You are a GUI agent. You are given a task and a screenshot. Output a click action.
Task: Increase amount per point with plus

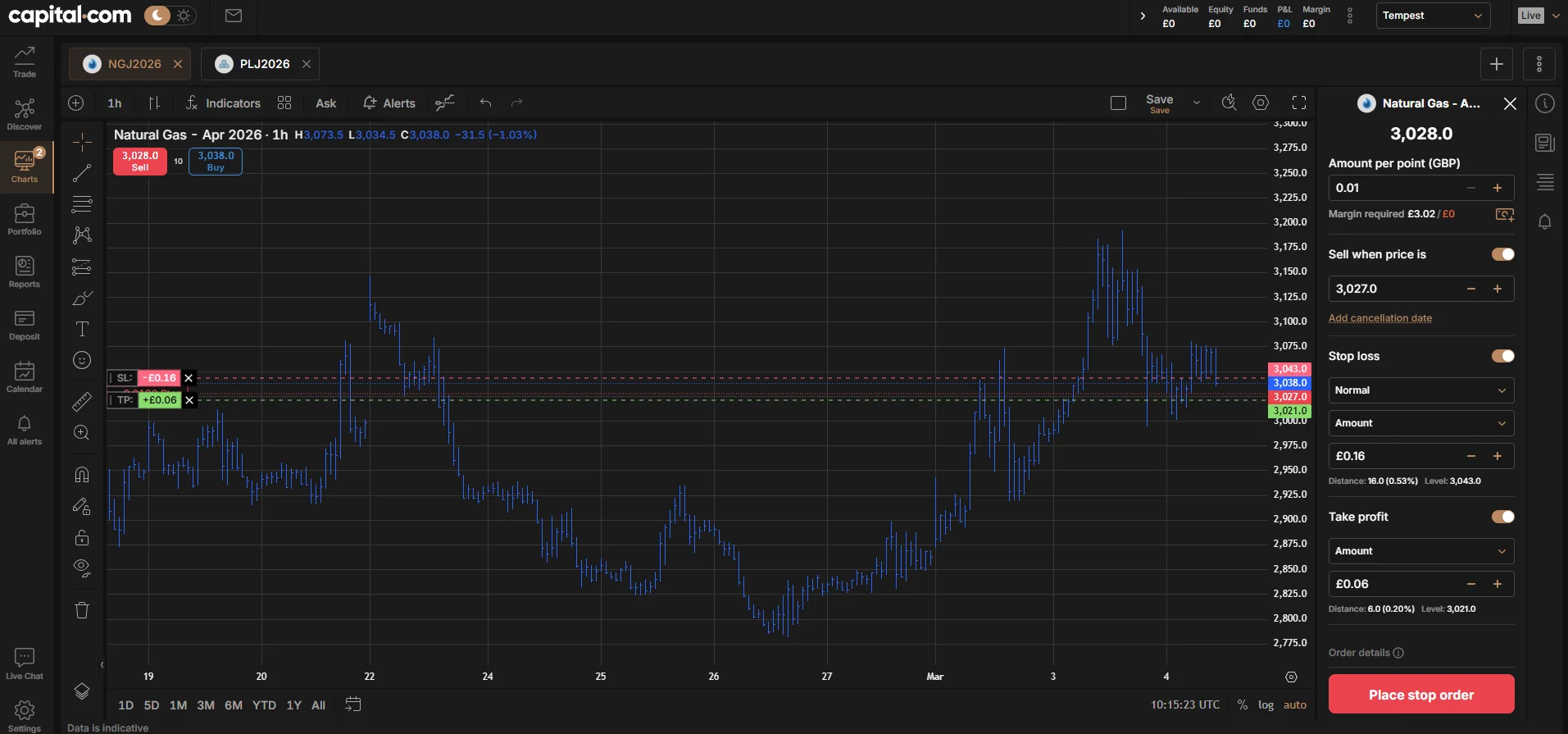(x=1498, y=188)
